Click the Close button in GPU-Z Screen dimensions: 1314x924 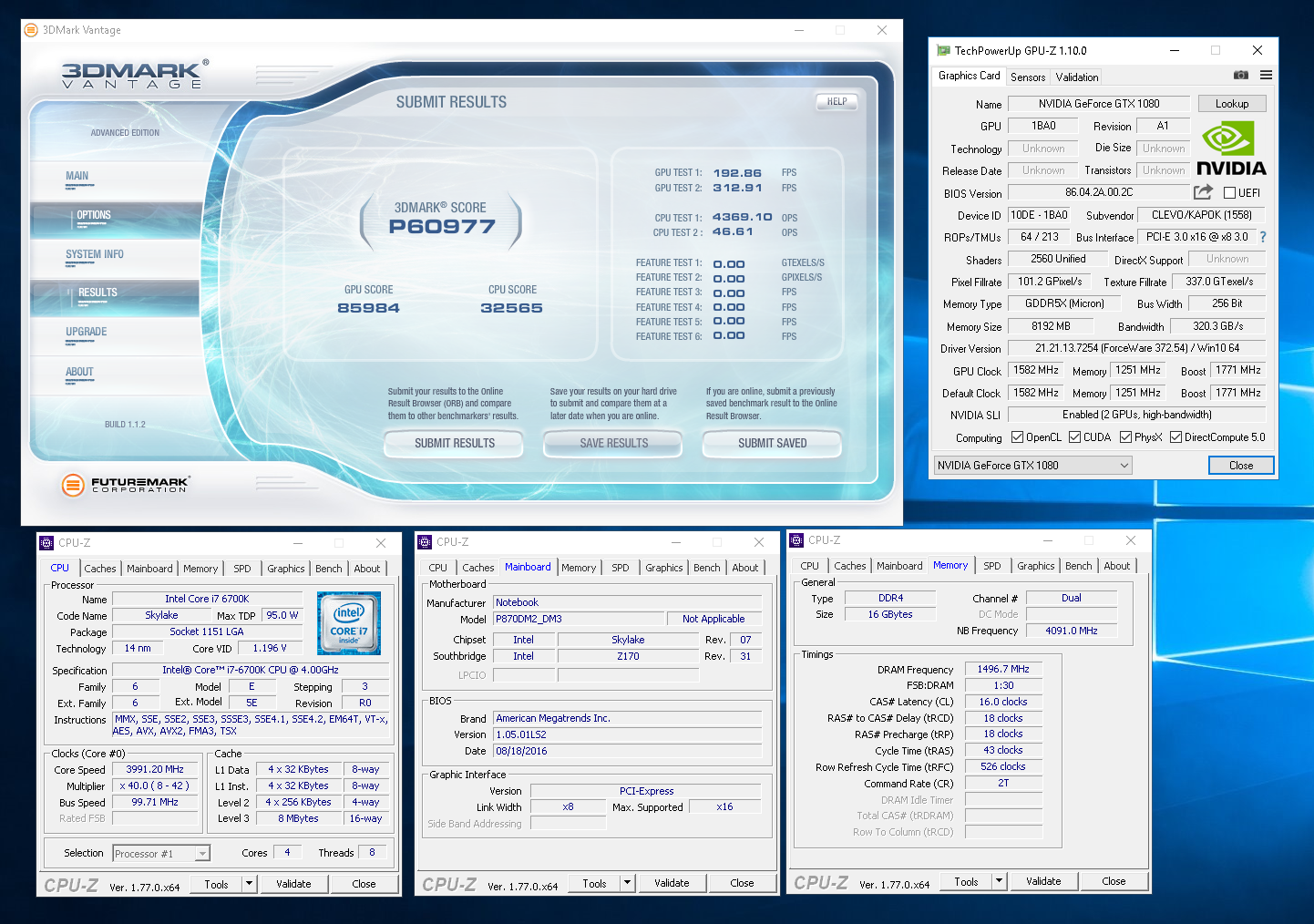1241,466
